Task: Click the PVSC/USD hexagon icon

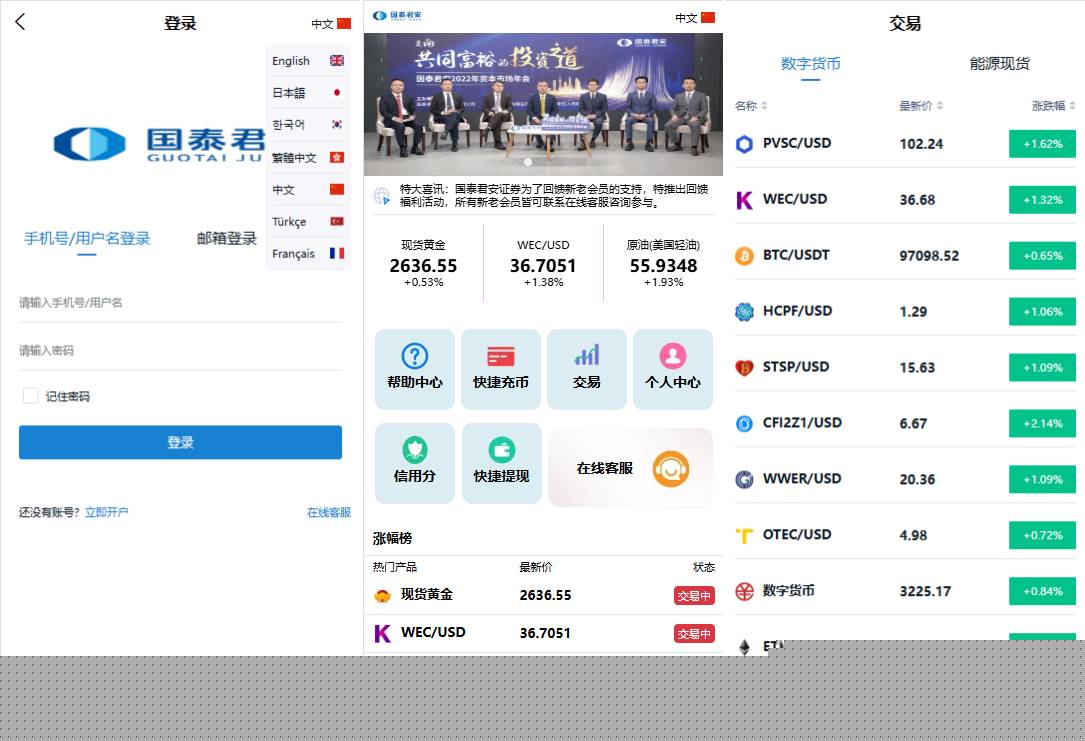Action: (x=744, y=144)
